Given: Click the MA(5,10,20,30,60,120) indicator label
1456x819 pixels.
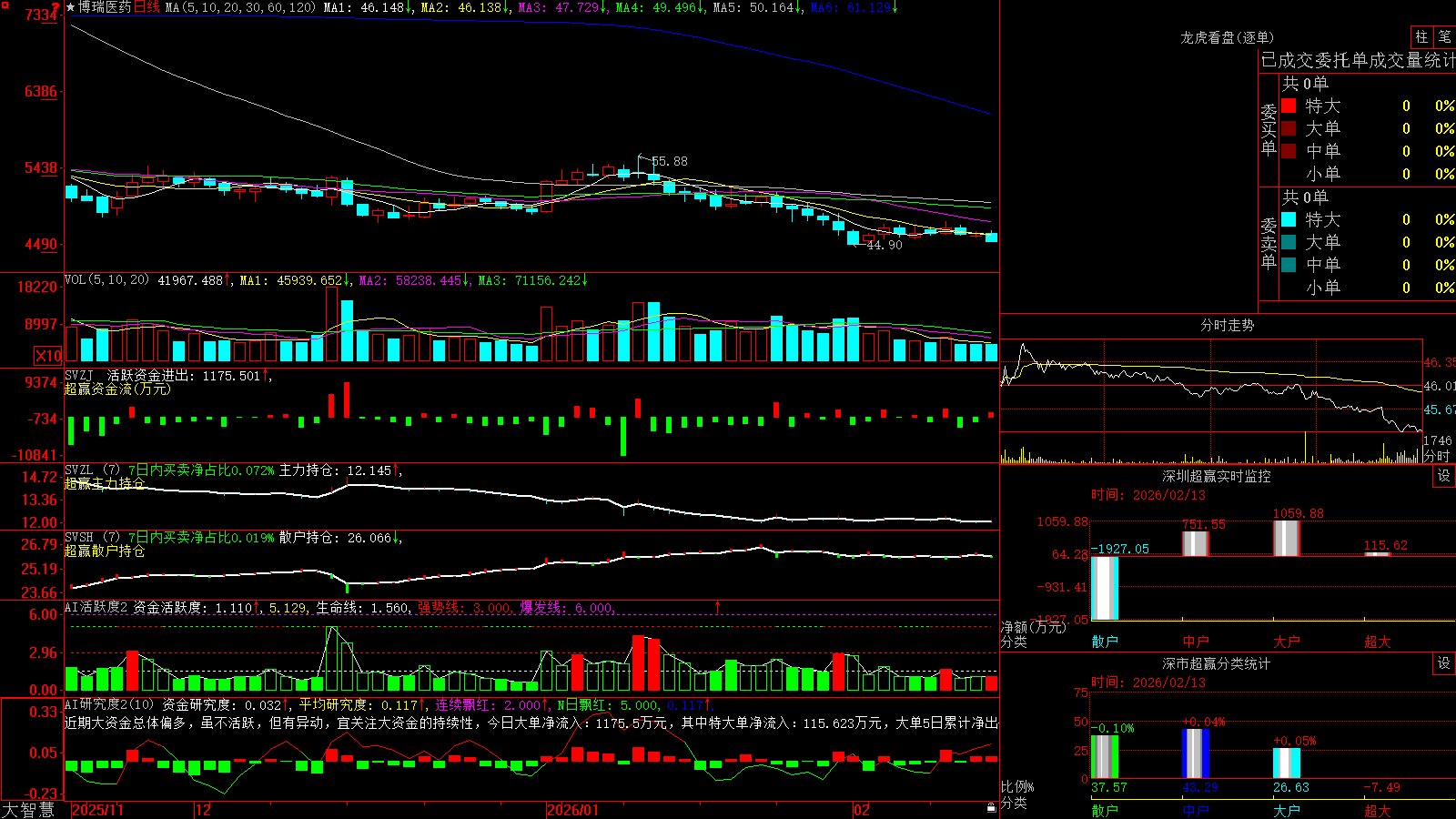Looking at the screenshot, I should [x=241, y=7].
